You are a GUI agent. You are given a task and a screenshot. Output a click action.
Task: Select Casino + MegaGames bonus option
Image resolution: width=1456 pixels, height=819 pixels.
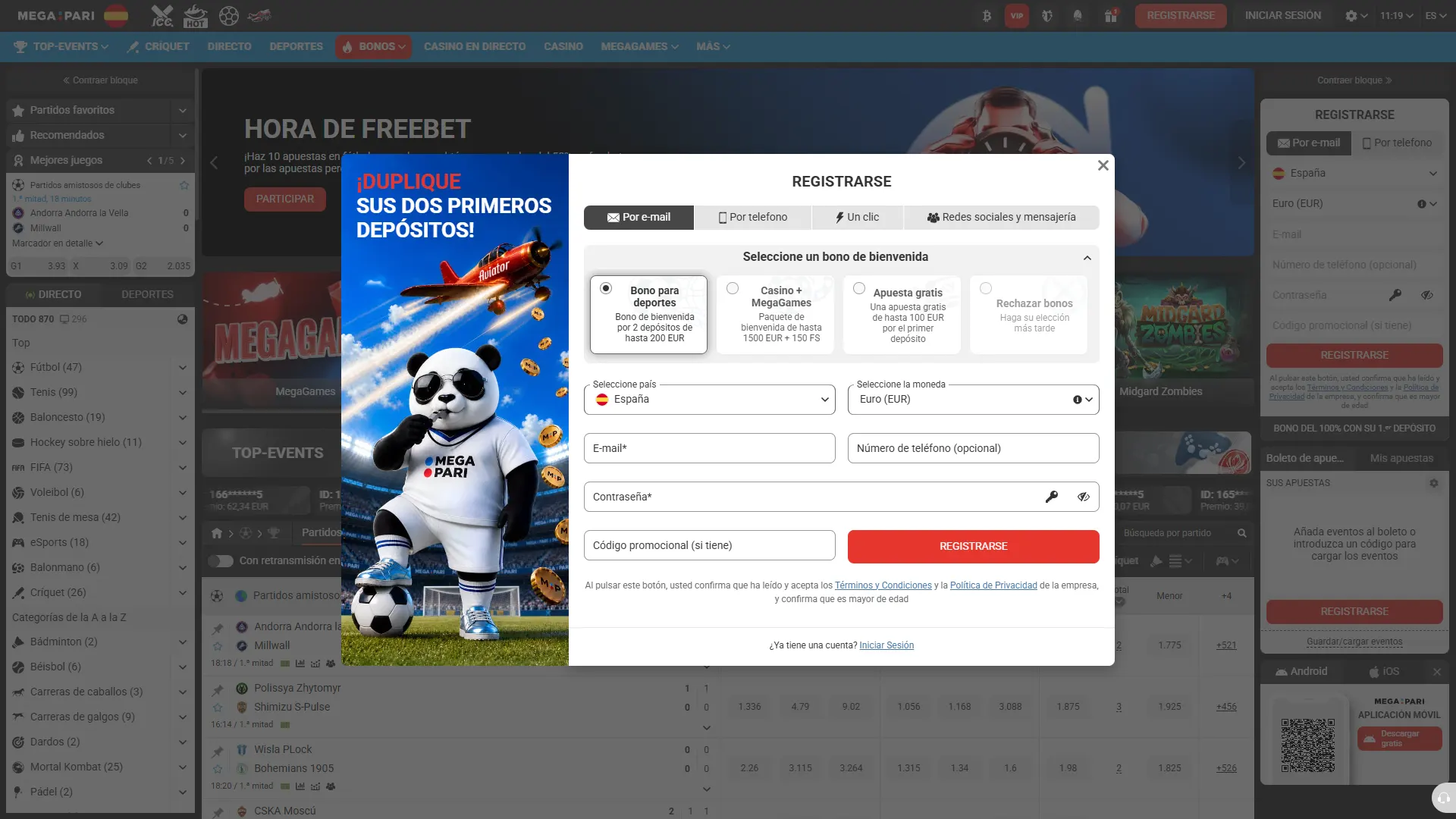775,315
